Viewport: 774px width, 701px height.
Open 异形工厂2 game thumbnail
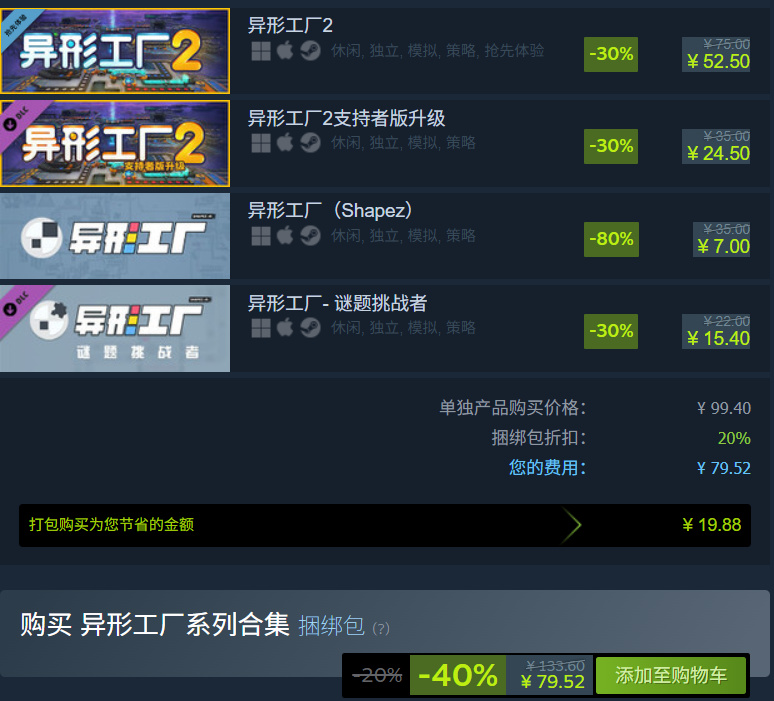click(x=115, y=51)
